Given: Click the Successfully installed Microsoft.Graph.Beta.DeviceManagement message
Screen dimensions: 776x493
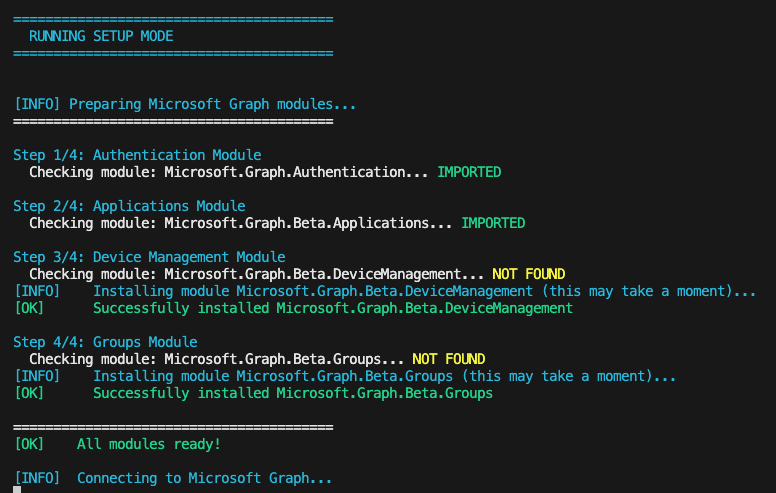Looking at the screenshot, I should pos(333,308).
